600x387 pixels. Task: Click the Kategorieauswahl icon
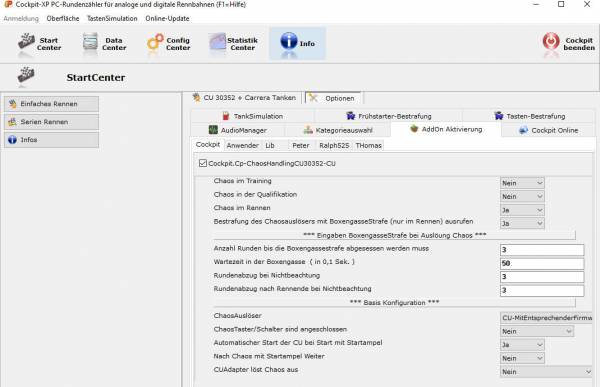coord(308,130)
